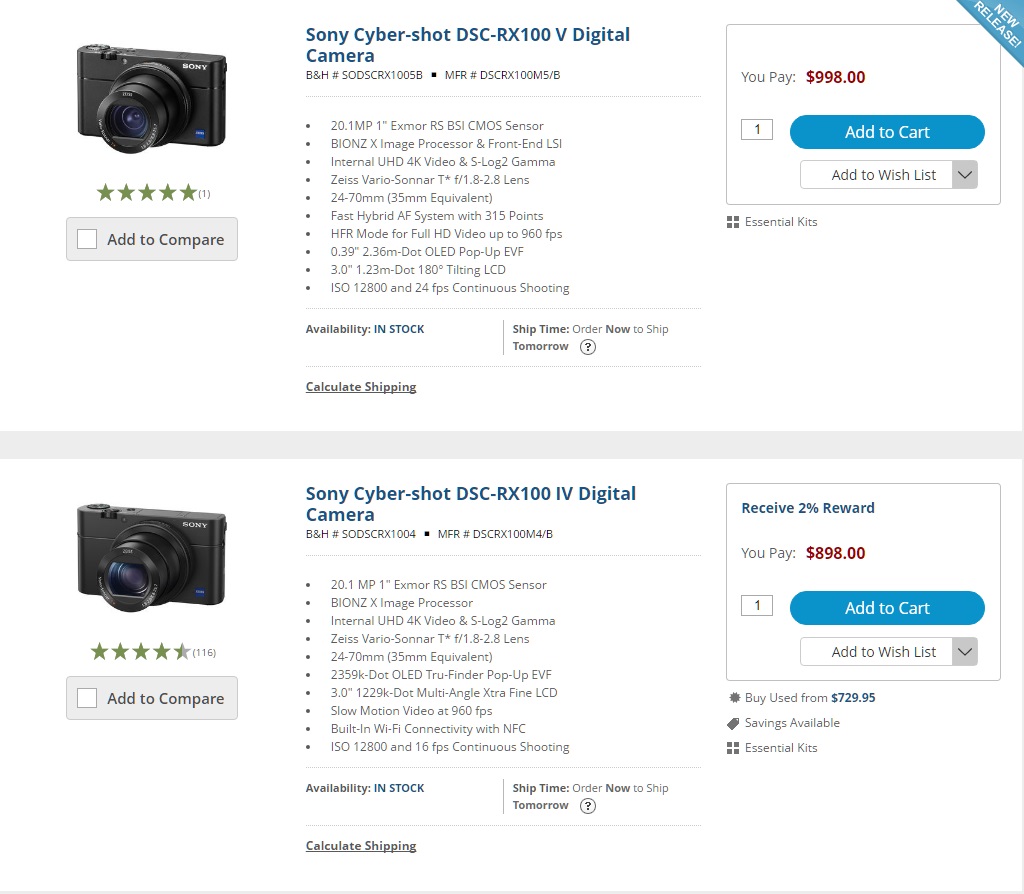Open Essential Kits grid icon for RX100 V
This screenshot has width=1024, height=894.
pos(732,222)
